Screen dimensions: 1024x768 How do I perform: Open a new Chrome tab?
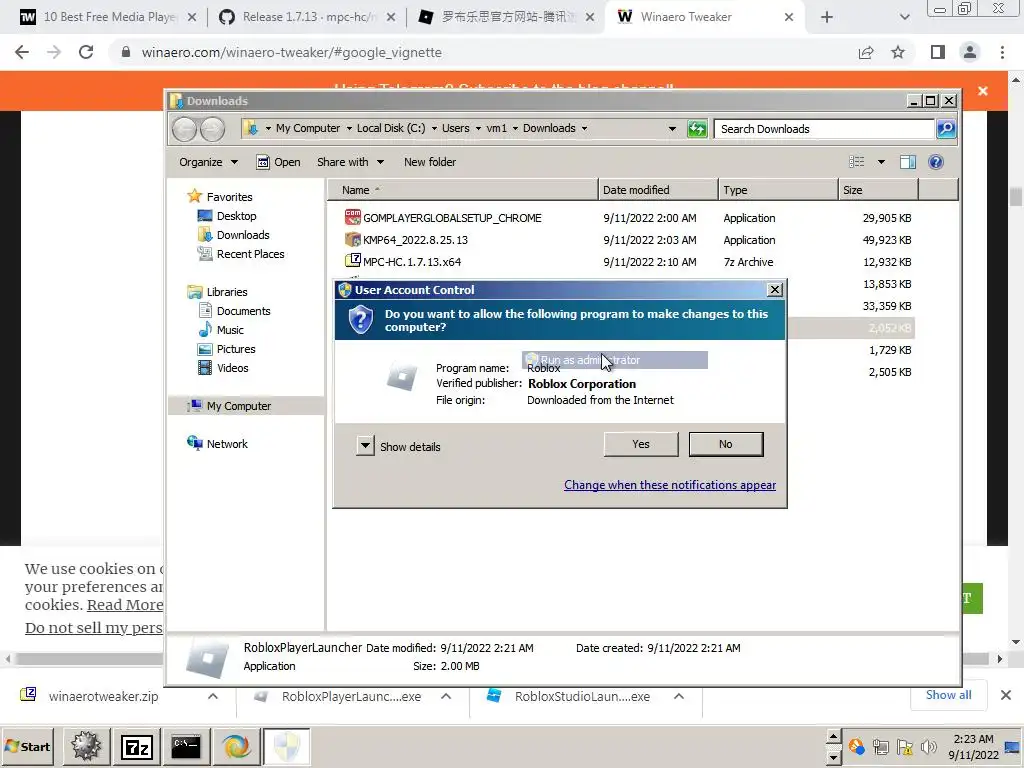pyautogui.click(x=827, y=17)
